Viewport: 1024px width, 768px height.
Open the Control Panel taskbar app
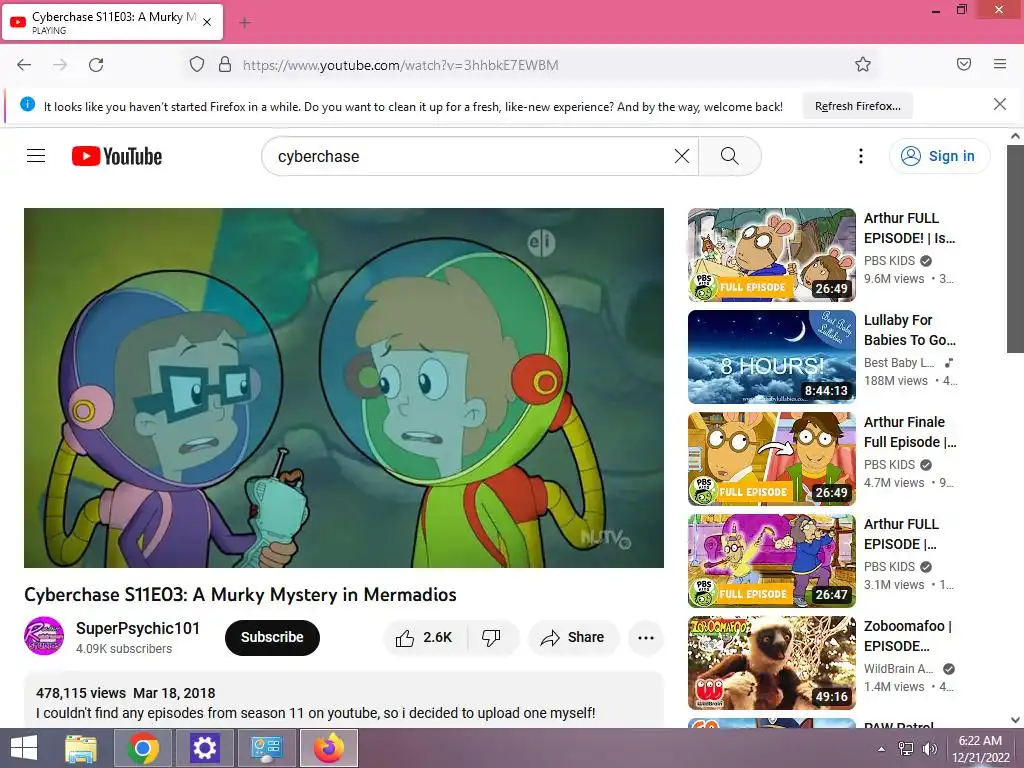pyautogui.click(x=266, y=748)
